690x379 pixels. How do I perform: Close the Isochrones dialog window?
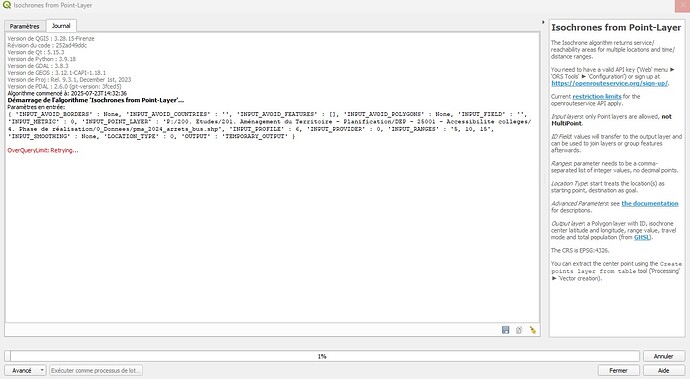click(682, 5)
